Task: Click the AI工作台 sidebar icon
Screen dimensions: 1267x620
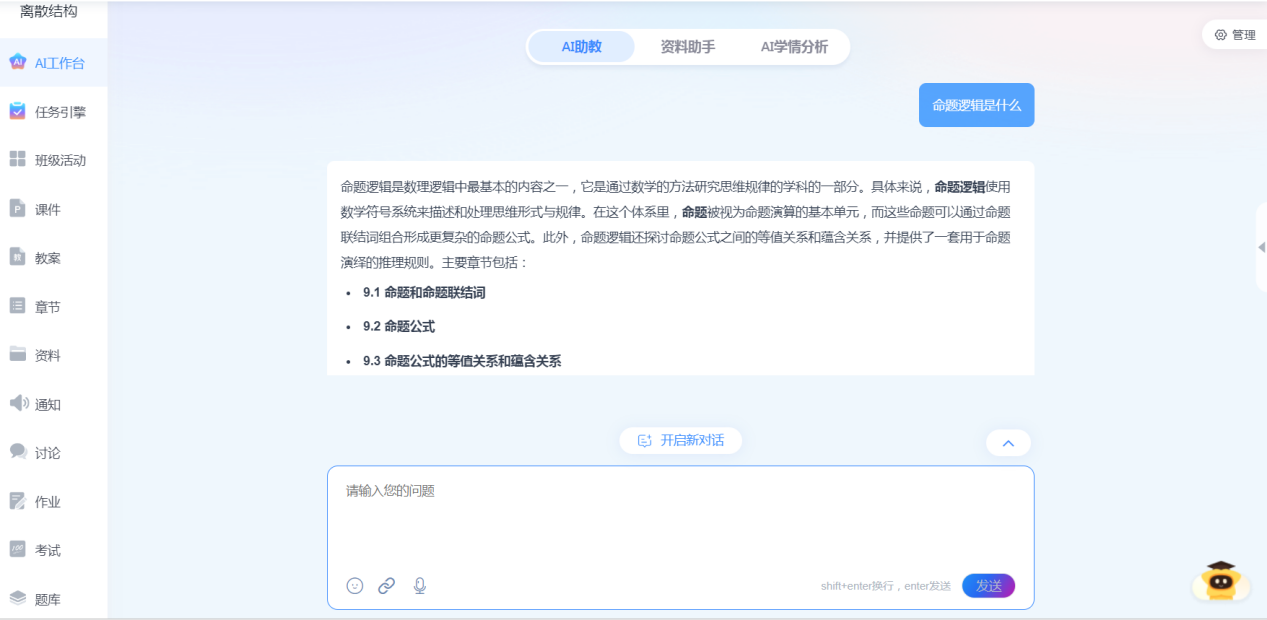Action: click(x=18, y=62)
